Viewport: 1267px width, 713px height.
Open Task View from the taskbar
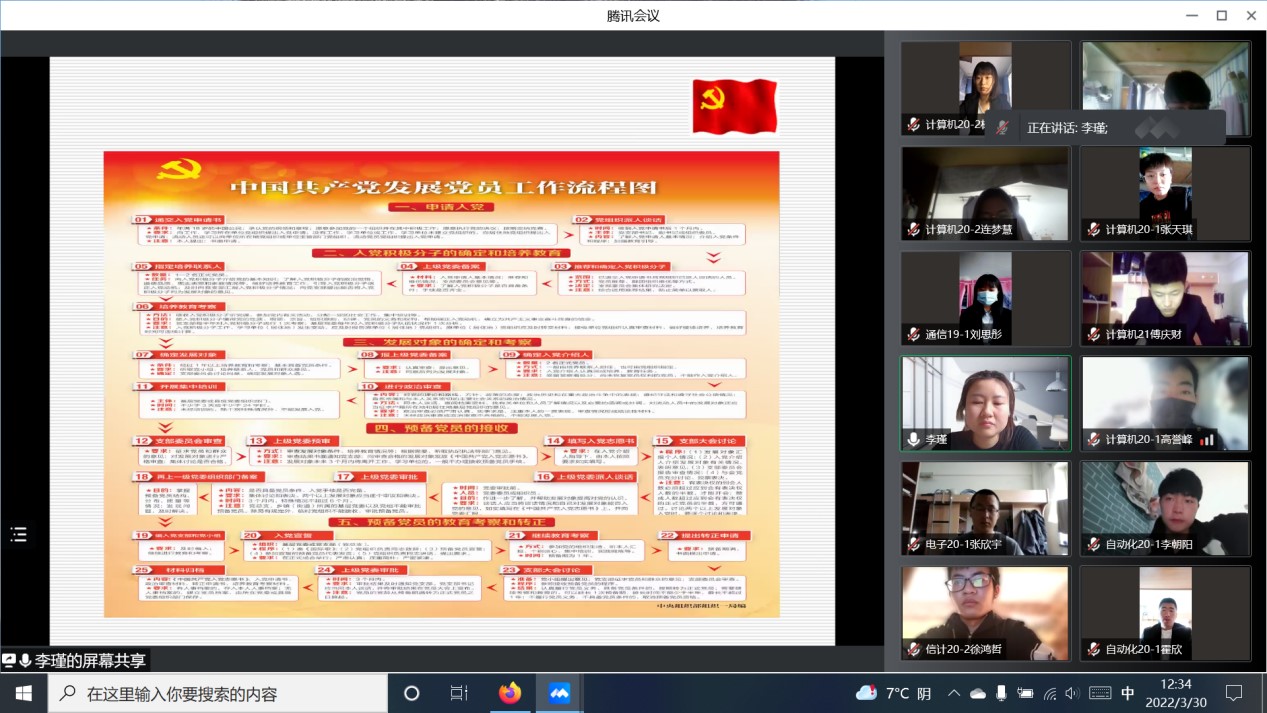459,693
